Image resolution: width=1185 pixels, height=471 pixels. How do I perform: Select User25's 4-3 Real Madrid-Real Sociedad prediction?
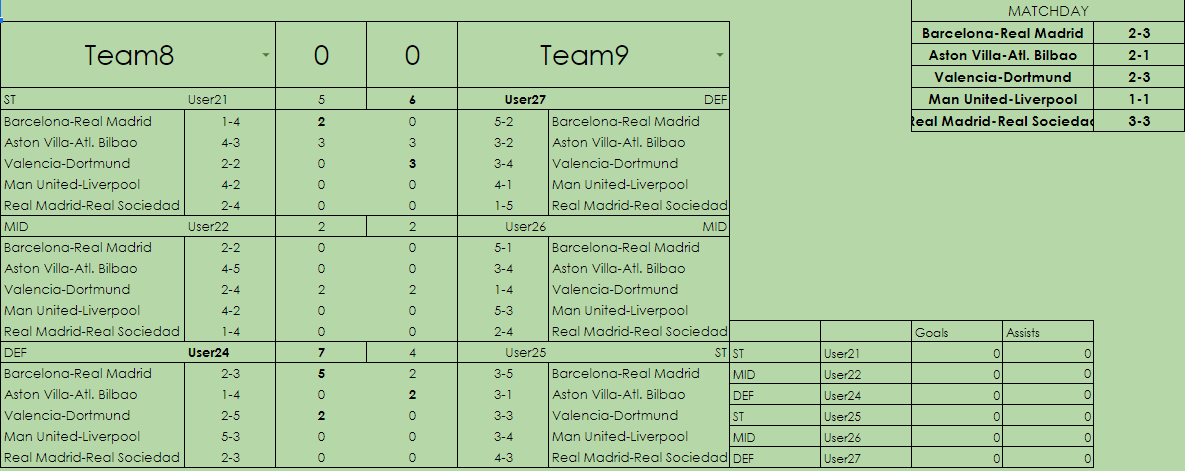503,457
